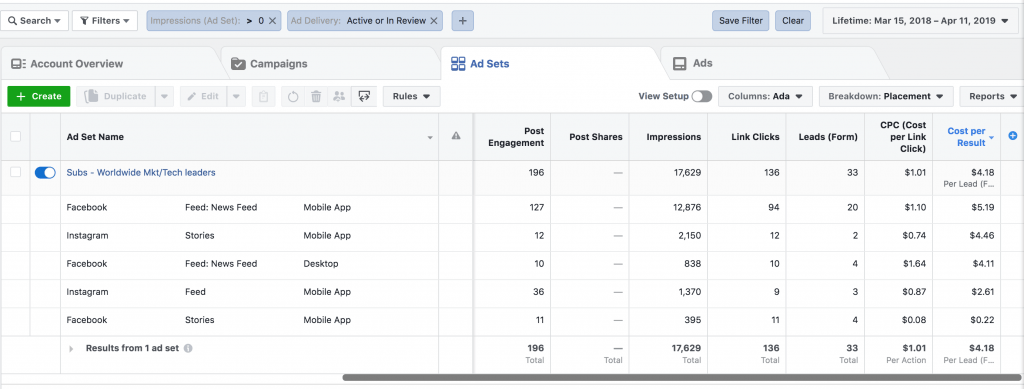This screenshot has width=1024, height=389.
Task: Sort by Cost per Result column header
Action: [x=967, y=136]
